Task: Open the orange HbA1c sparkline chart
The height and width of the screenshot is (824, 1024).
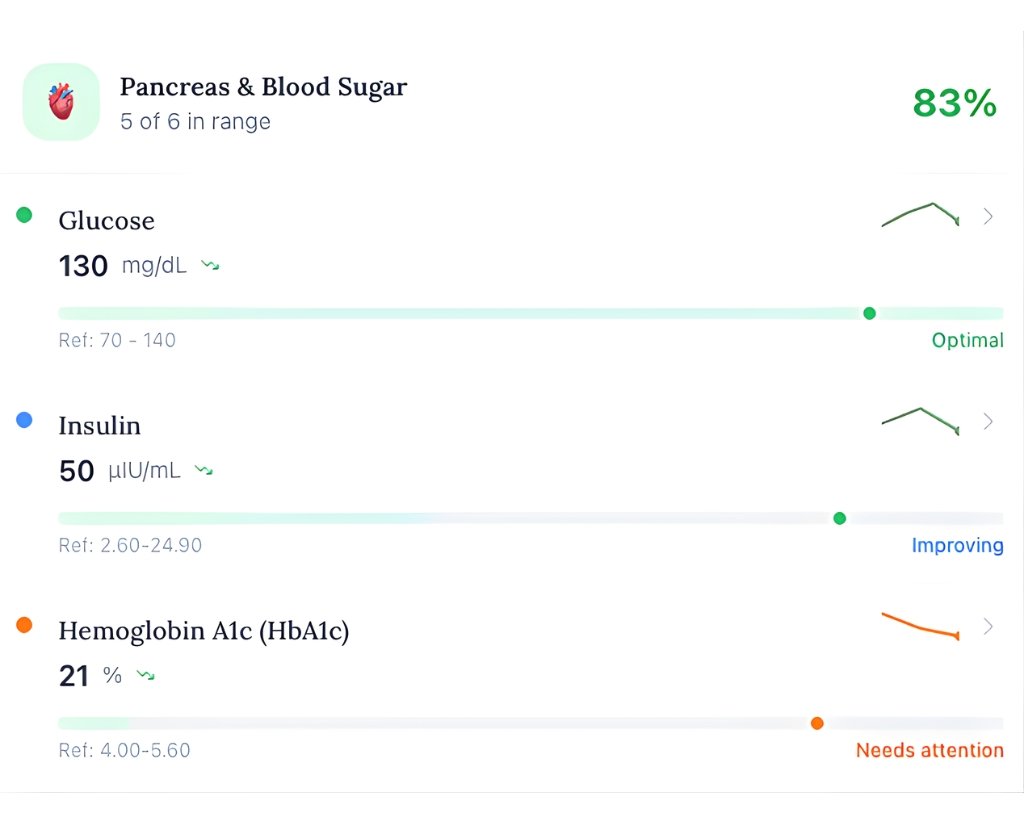Action: (x=920, y=626)
